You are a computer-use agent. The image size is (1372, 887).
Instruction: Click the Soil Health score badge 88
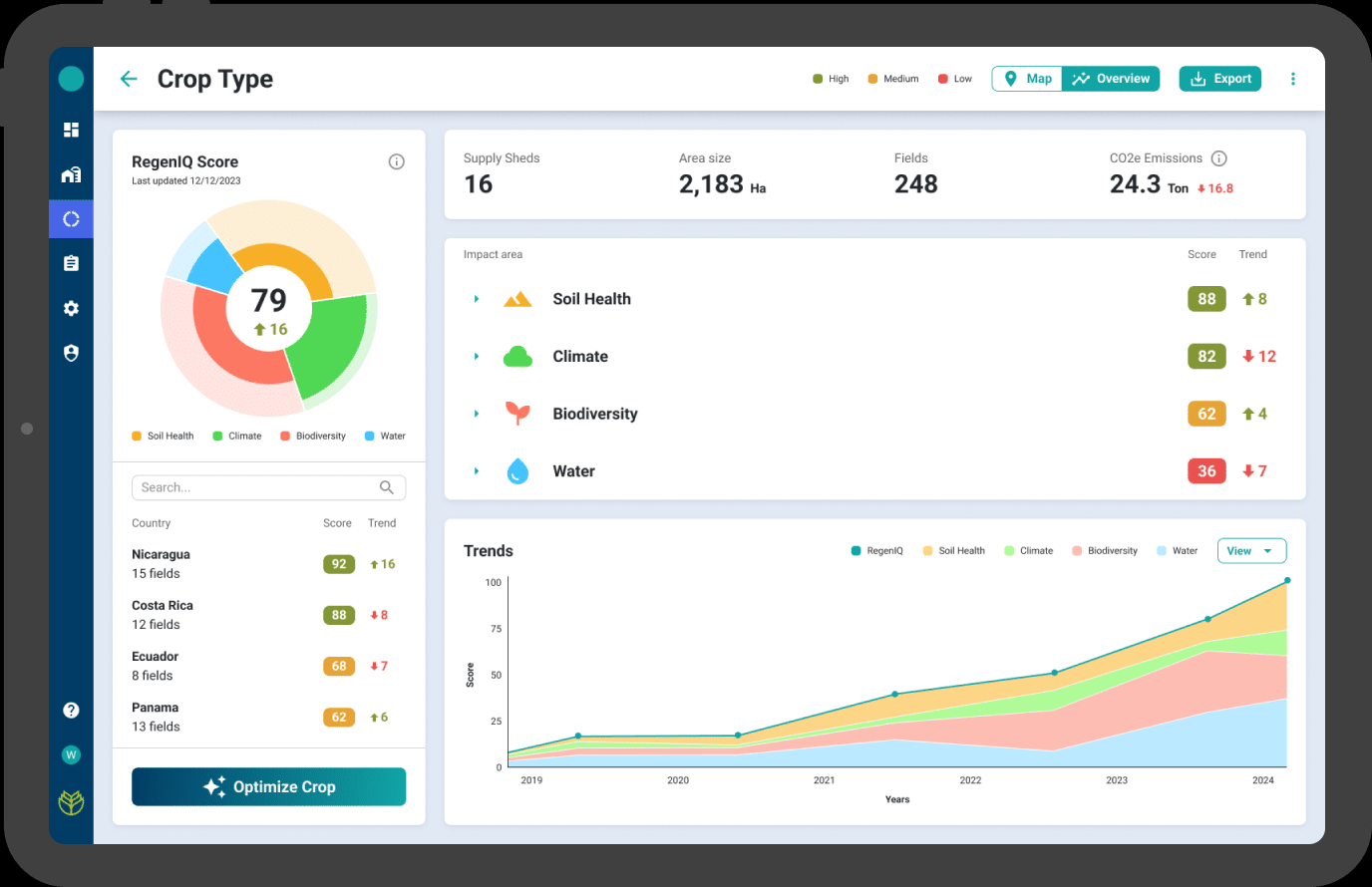point(1206,299)
